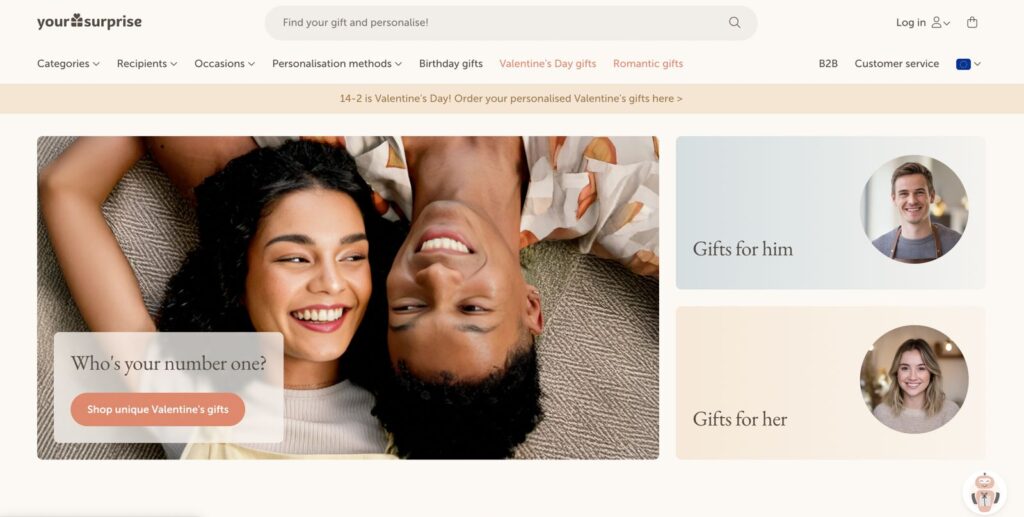The width and height of the screenshot is (1024, 517).
Task: Click the Valentine's Day order banner
Action: 512,99
